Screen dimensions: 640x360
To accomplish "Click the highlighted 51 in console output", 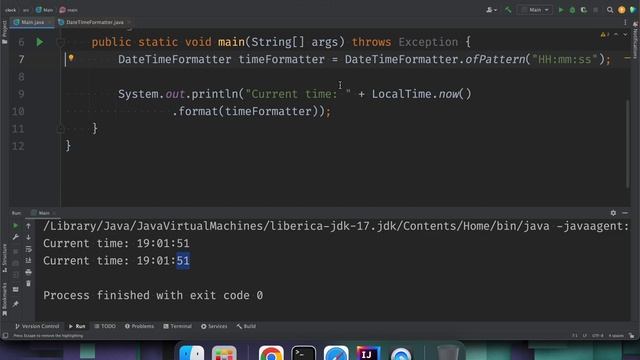I will pos(183,260).
